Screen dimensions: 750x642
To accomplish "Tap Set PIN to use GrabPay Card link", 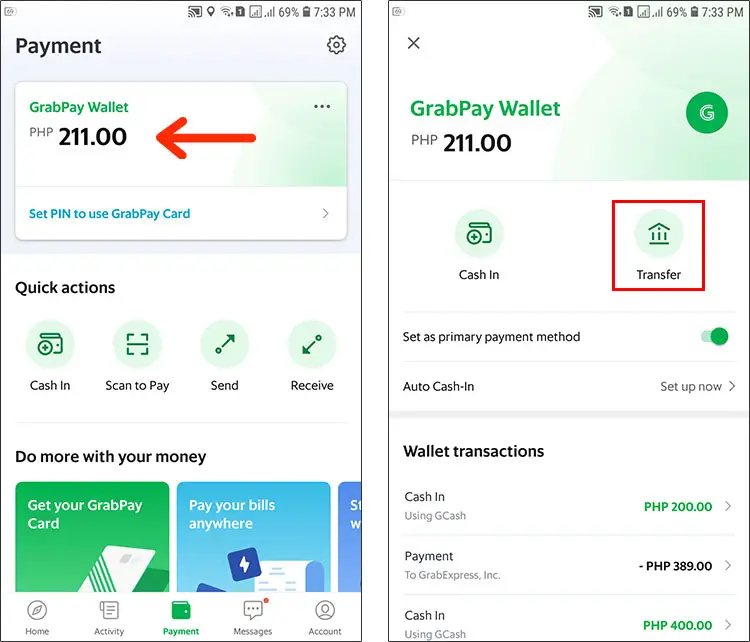I will click(x=110, y=213).
